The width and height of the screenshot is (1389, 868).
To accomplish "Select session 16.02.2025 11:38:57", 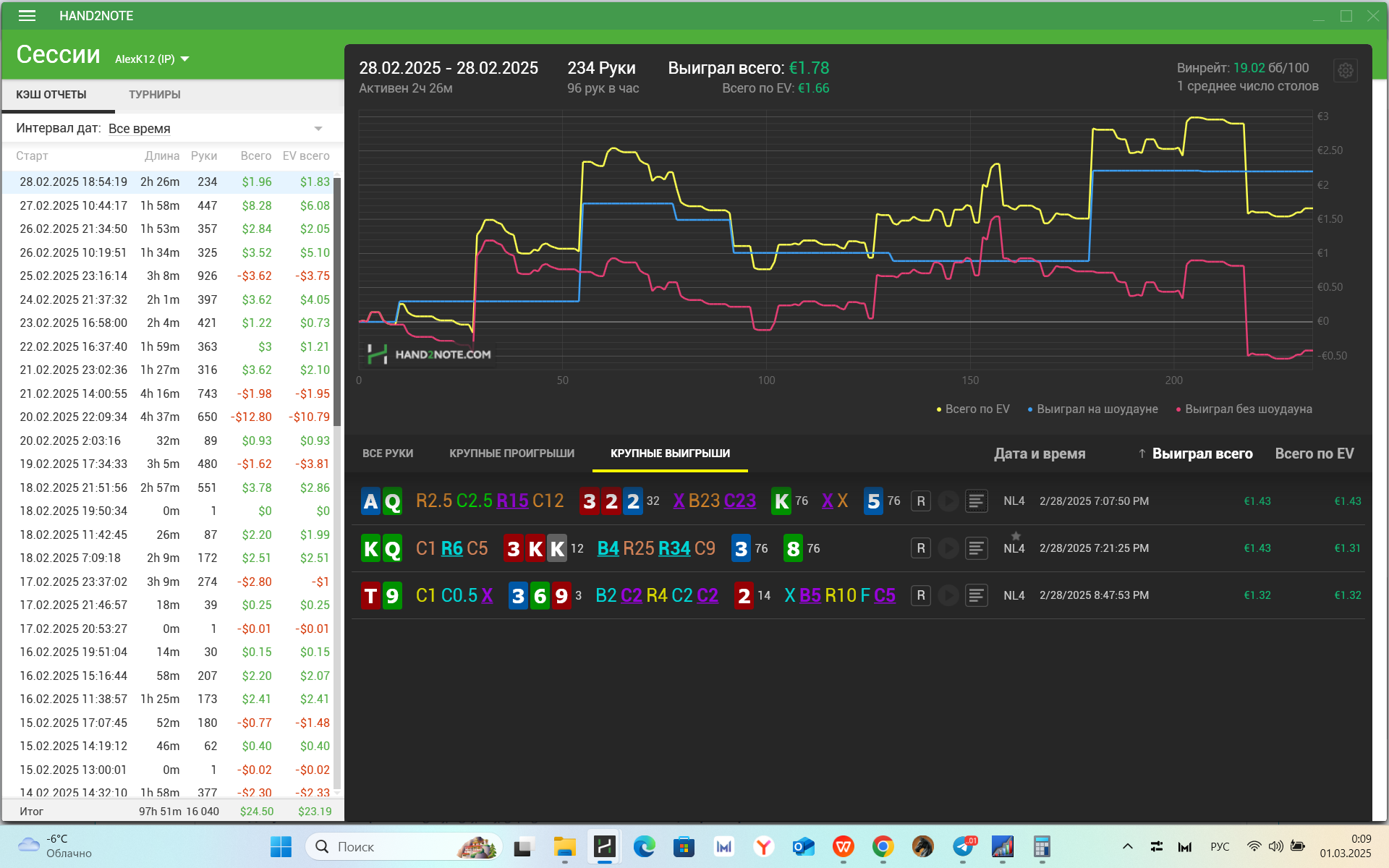I will [167, 699].
